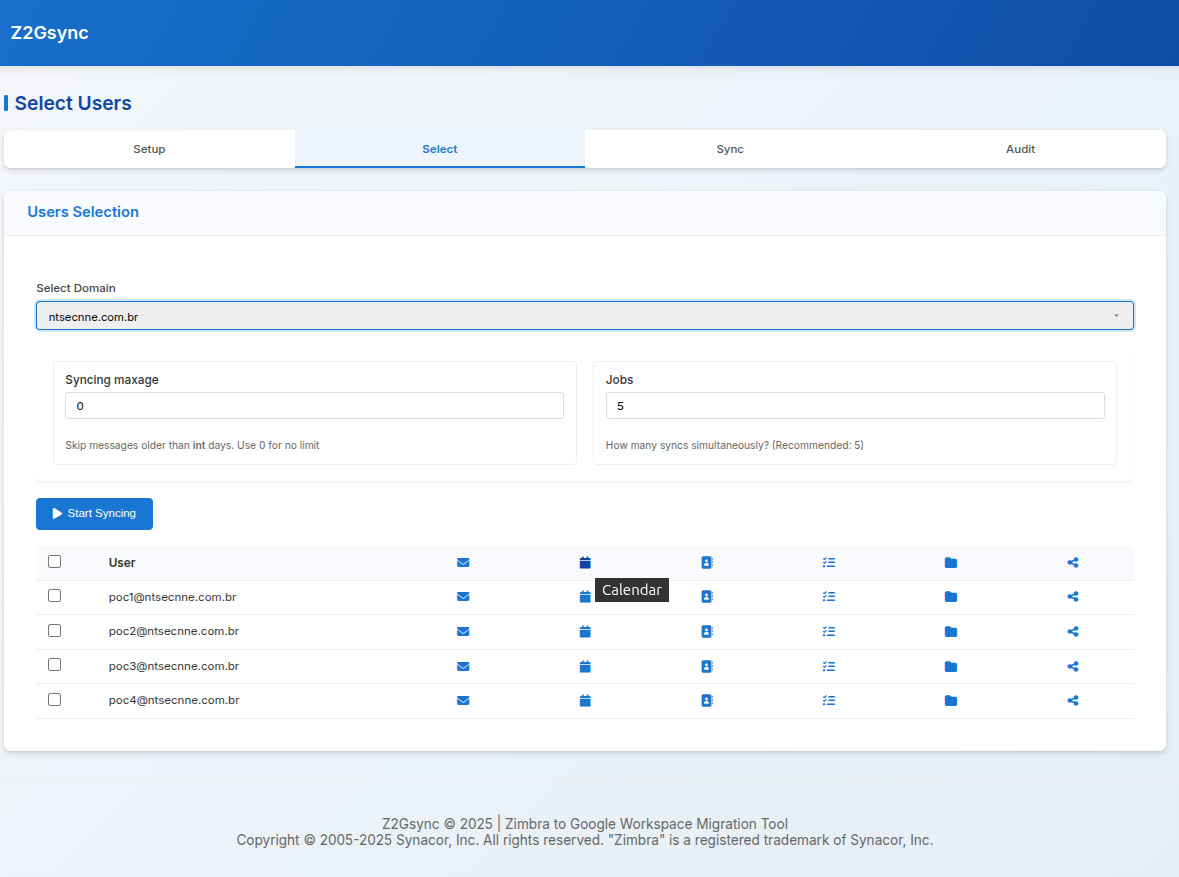Image resolution: width=1179 pixels, height=877 pixels.
Task: Check the select-all checkbox in the header row
Action: tap(54, 561)
